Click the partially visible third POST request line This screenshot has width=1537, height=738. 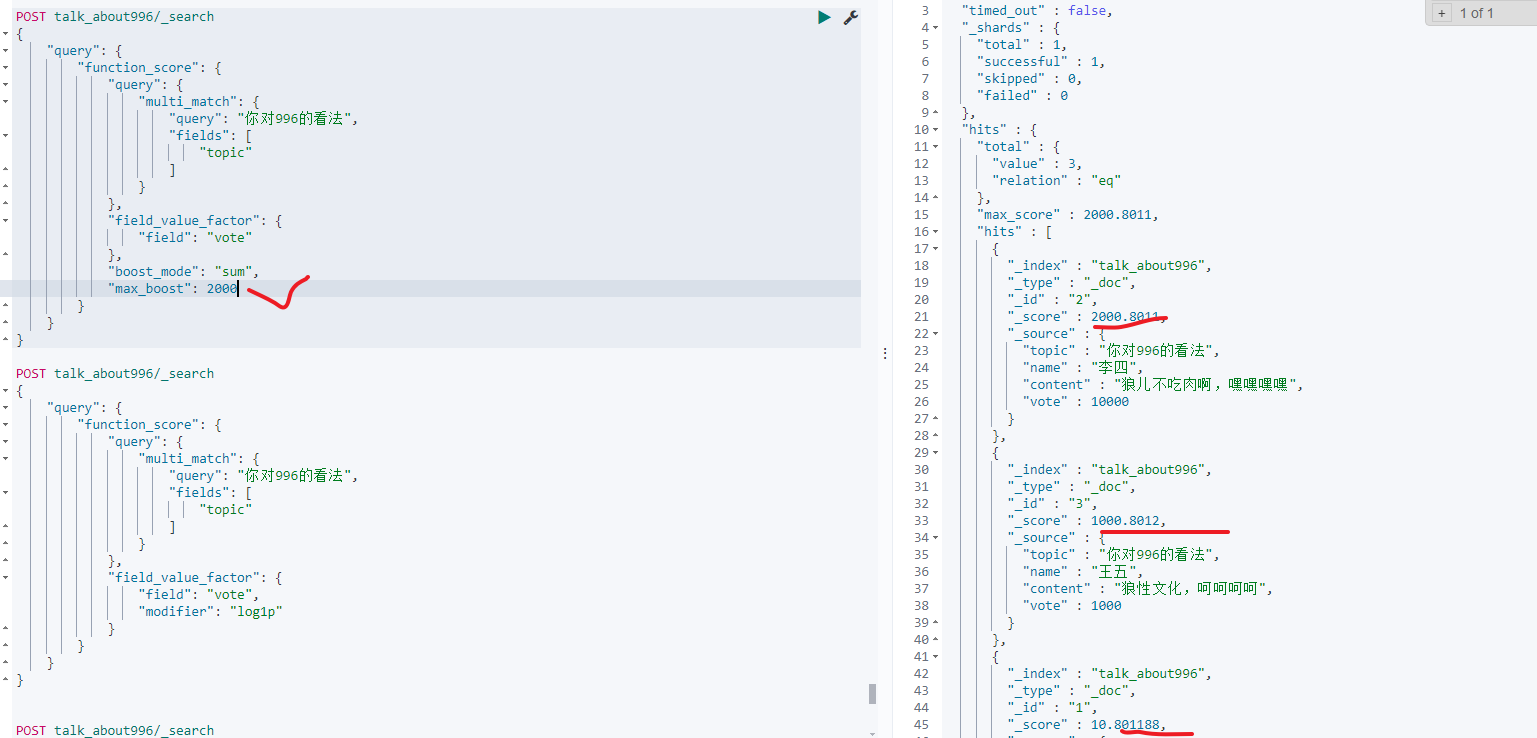[115, 731]
